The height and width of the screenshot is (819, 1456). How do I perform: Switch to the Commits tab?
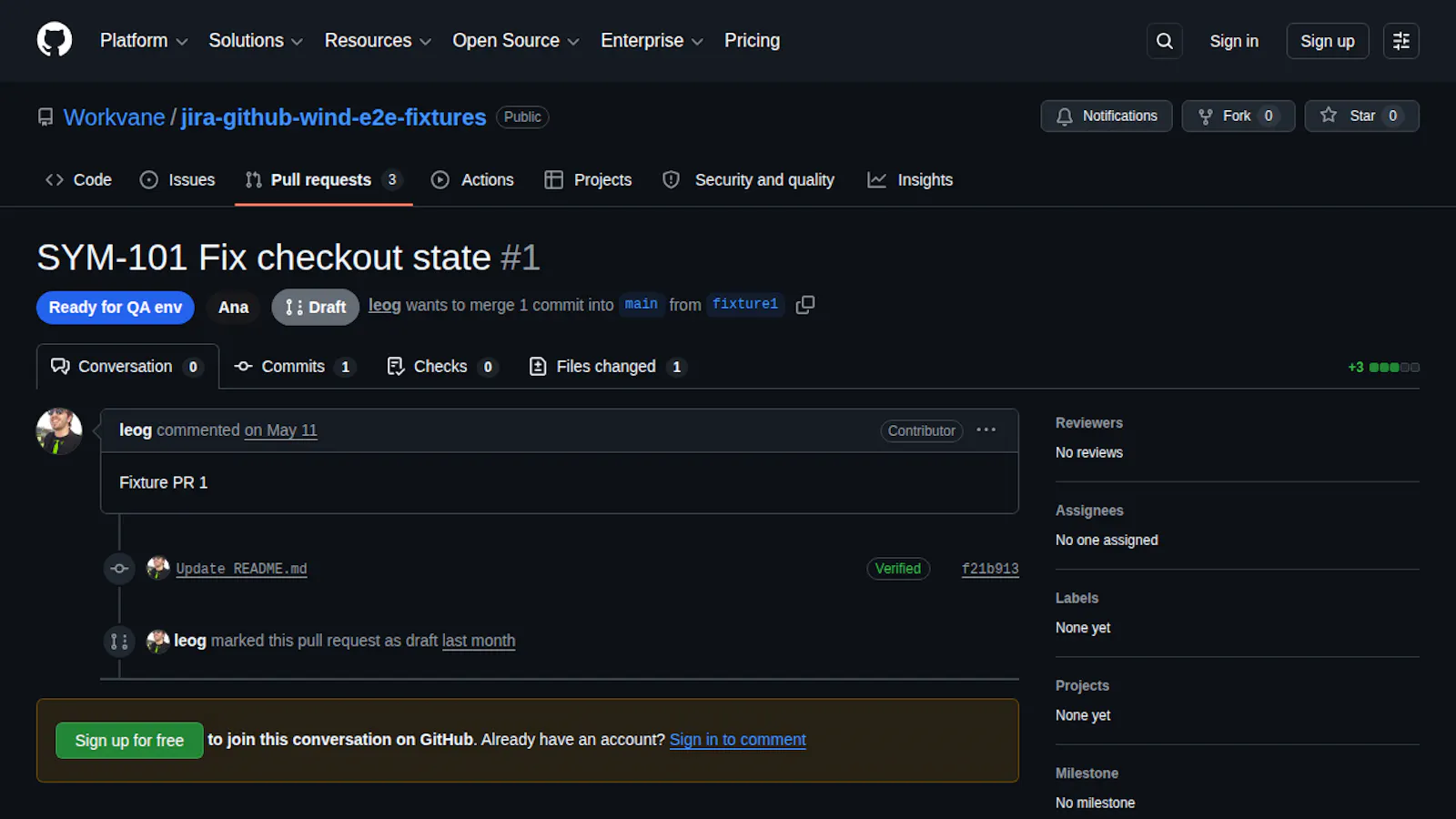294,367
